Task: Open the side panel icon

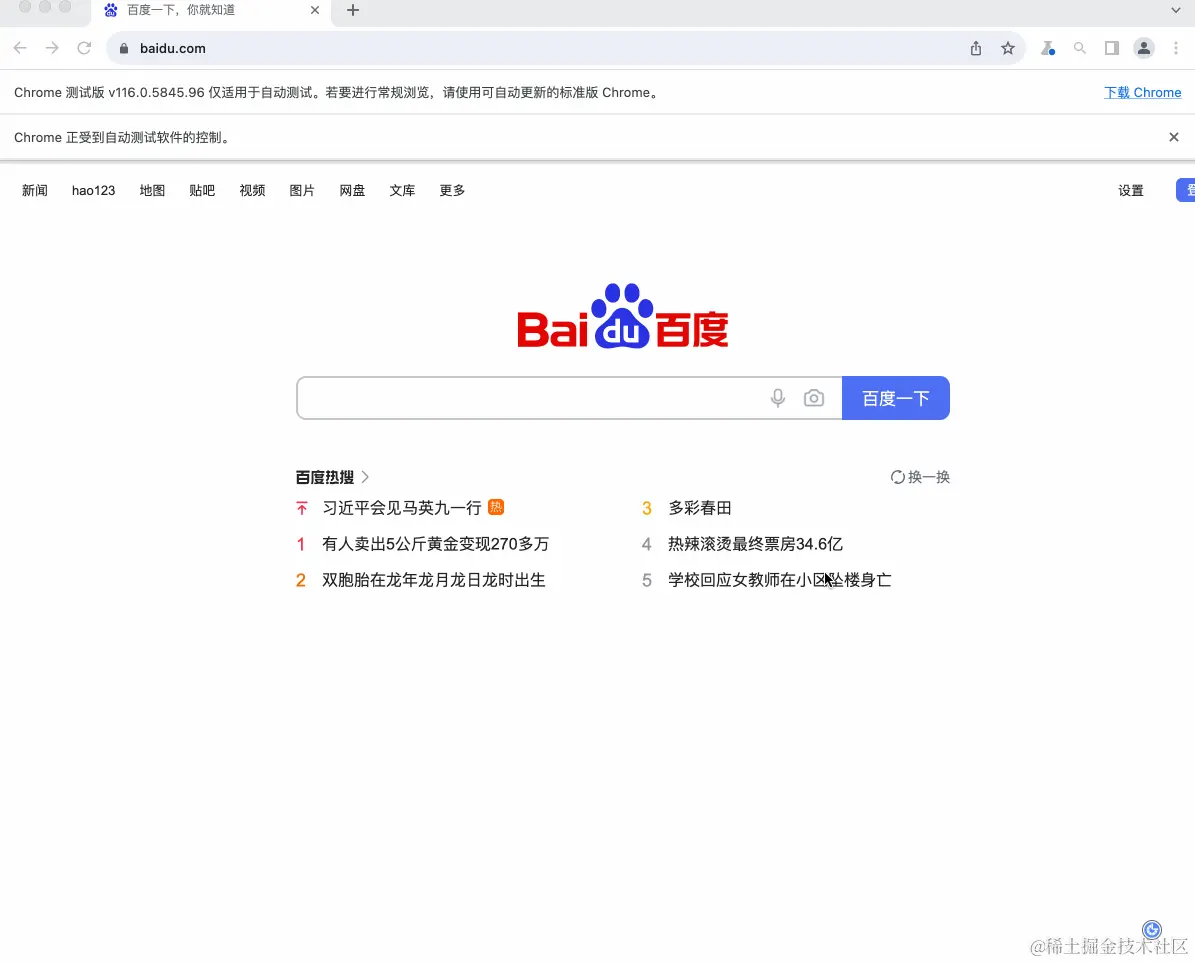Action: click(1111, 47)
